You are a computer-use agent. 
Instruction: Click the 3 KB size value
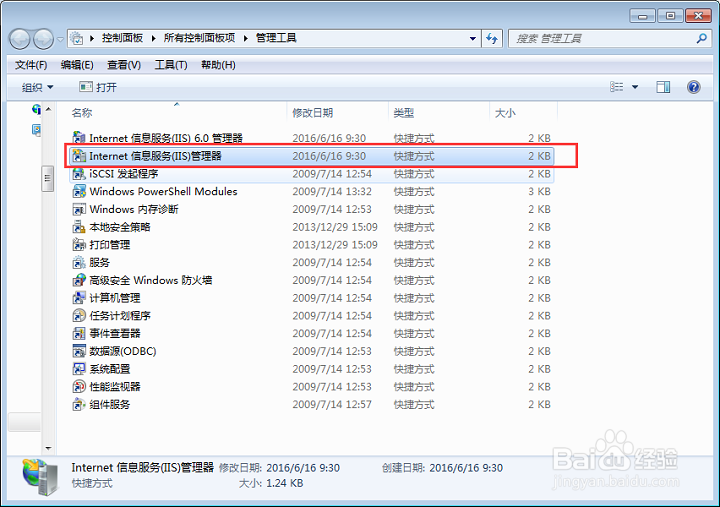539,192
